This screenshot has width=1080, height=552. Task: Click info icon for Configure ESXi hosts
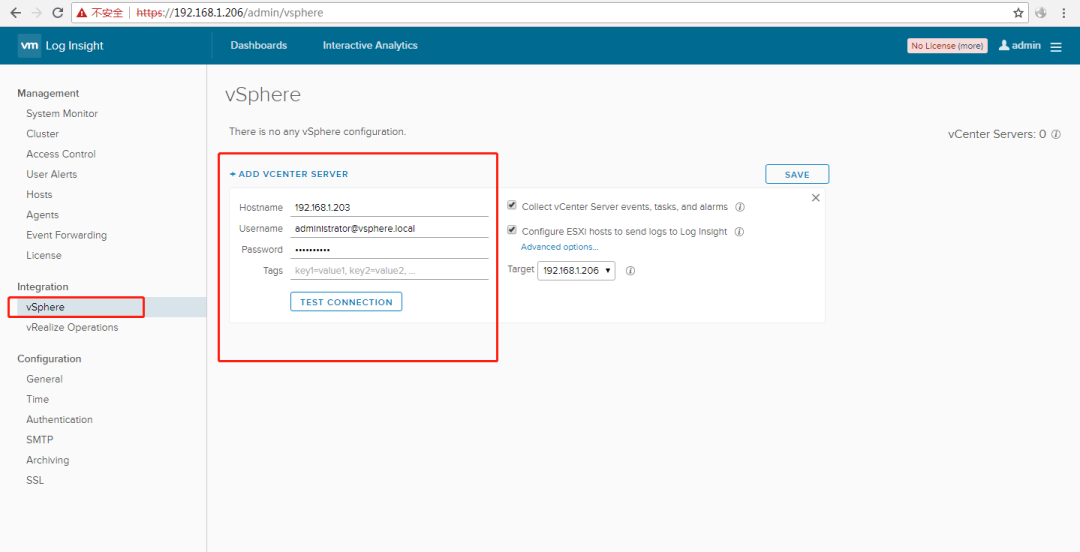739,232
